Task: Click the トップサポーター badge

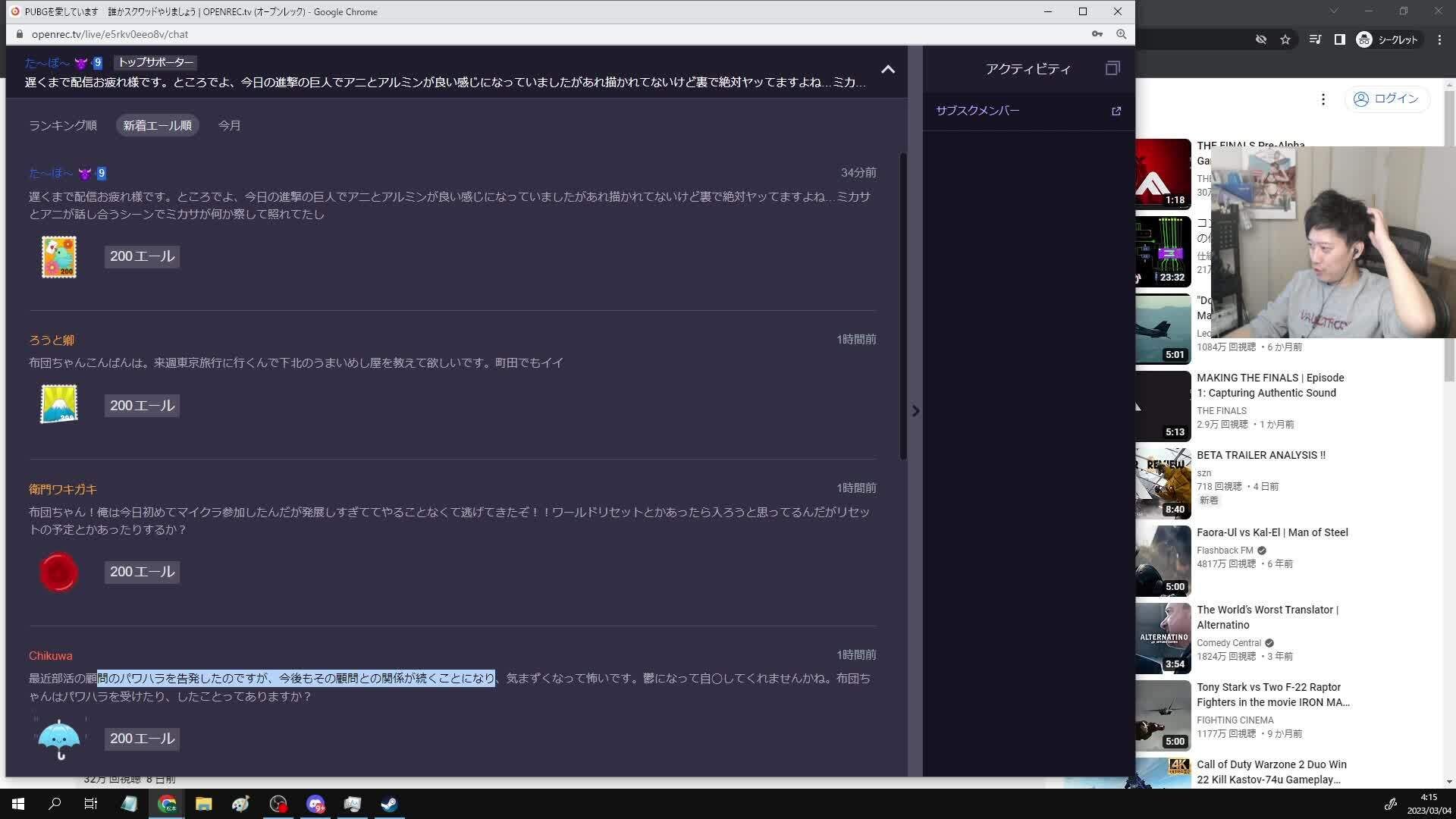Action: point(155,62)
